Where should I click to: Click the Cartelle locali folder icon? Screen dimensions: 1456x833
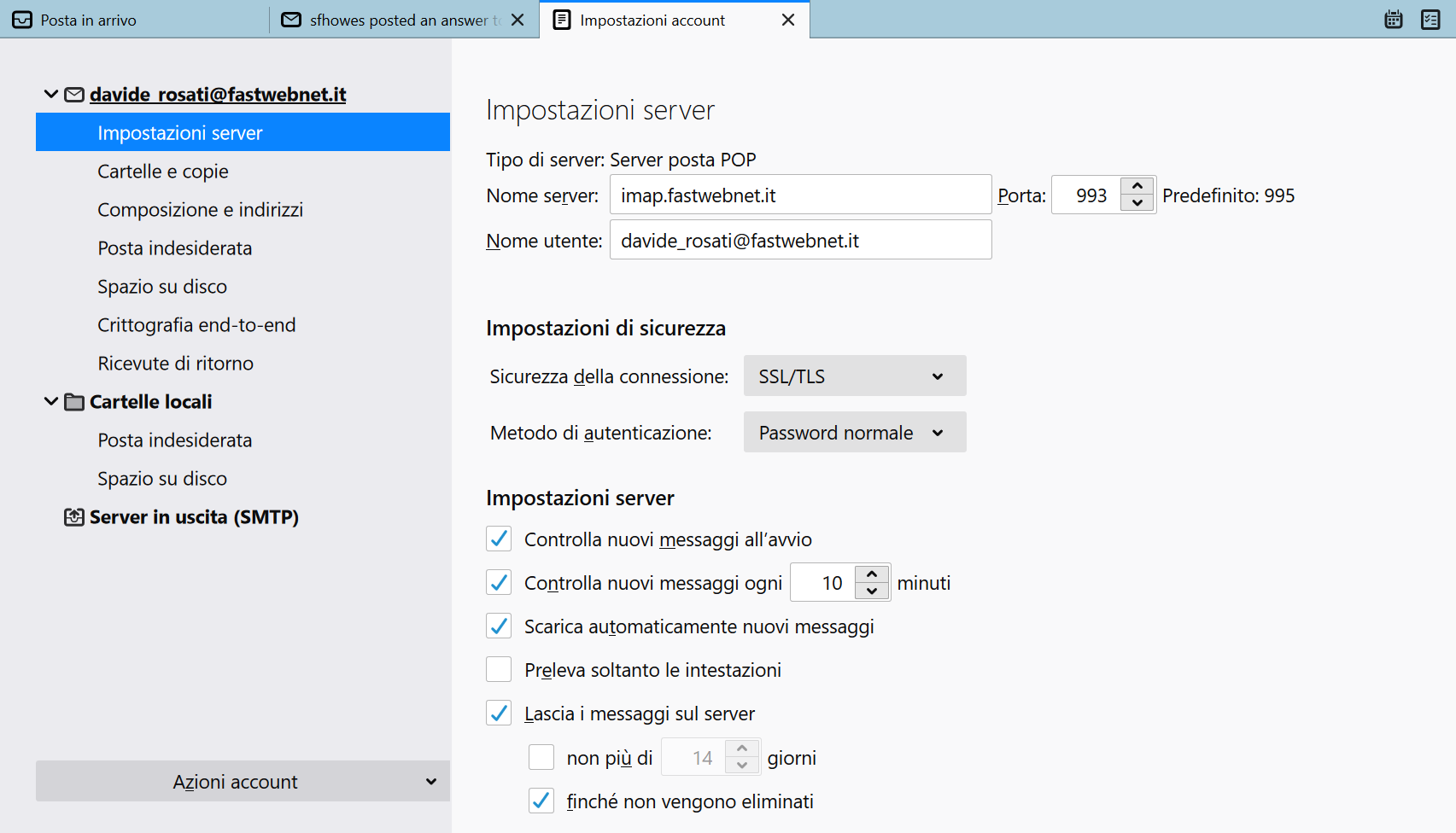74,402
